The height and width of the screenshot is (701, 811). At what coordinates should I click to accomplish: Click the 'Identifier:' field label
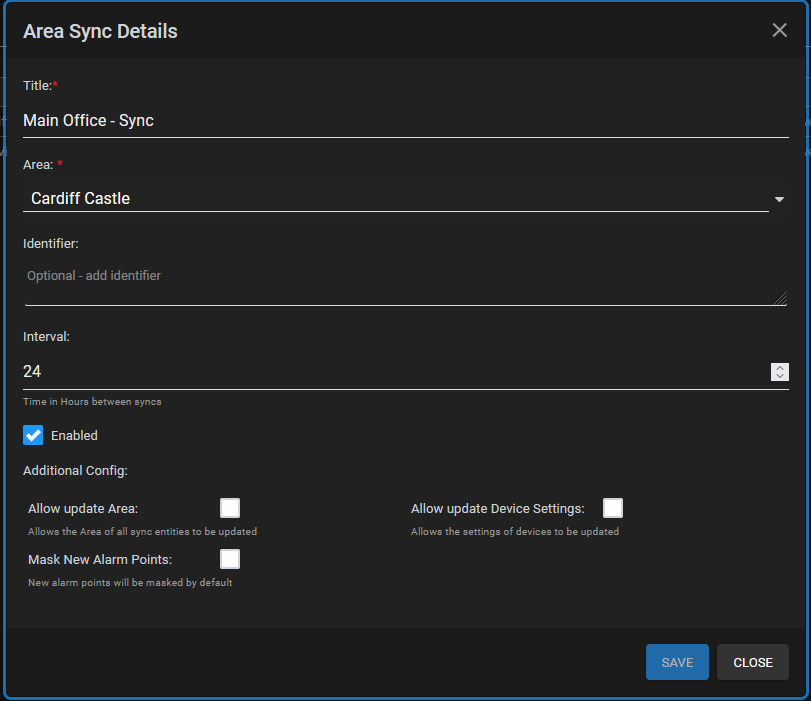[51, 244]
